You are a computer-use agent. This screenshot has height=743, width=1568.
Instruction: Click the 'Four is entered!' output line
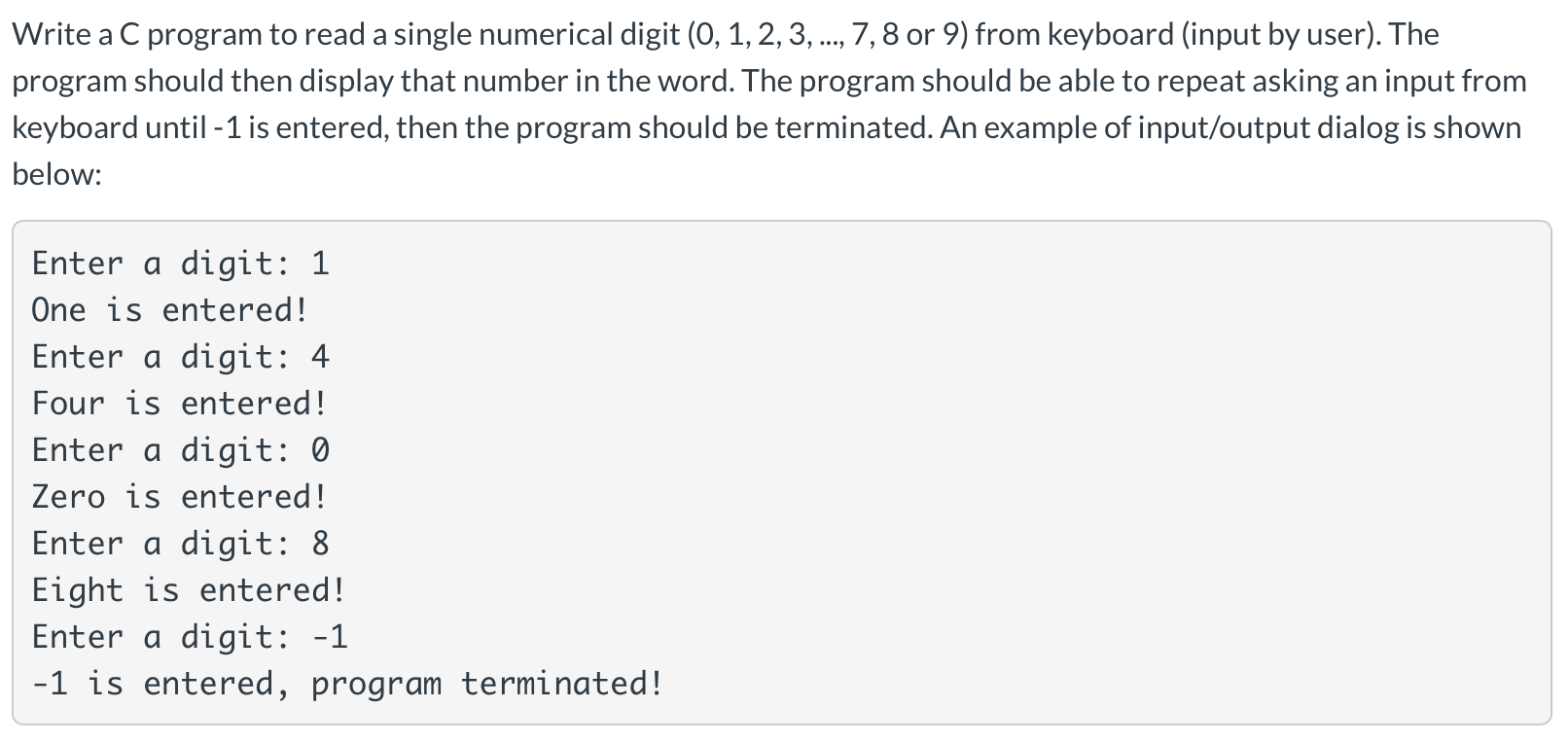tap(180, 404)
